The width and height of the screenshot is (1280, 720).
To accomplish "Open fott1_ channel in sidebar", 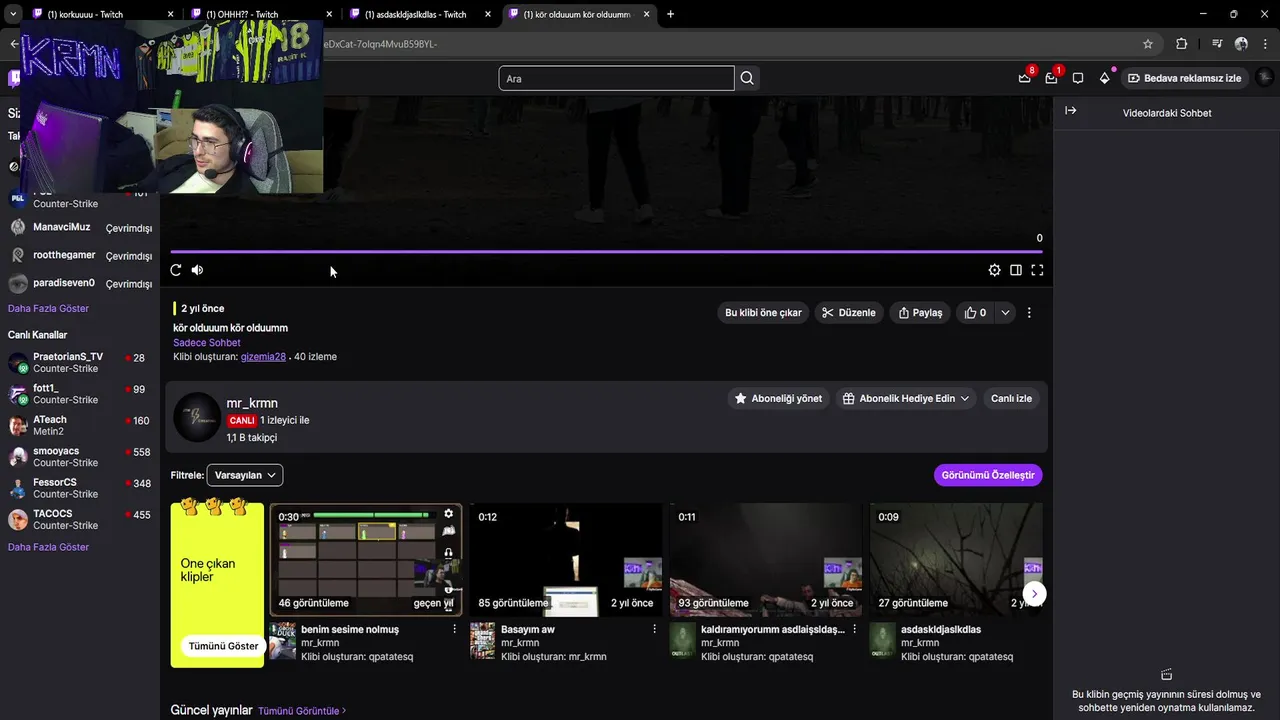I will point(80,394).
